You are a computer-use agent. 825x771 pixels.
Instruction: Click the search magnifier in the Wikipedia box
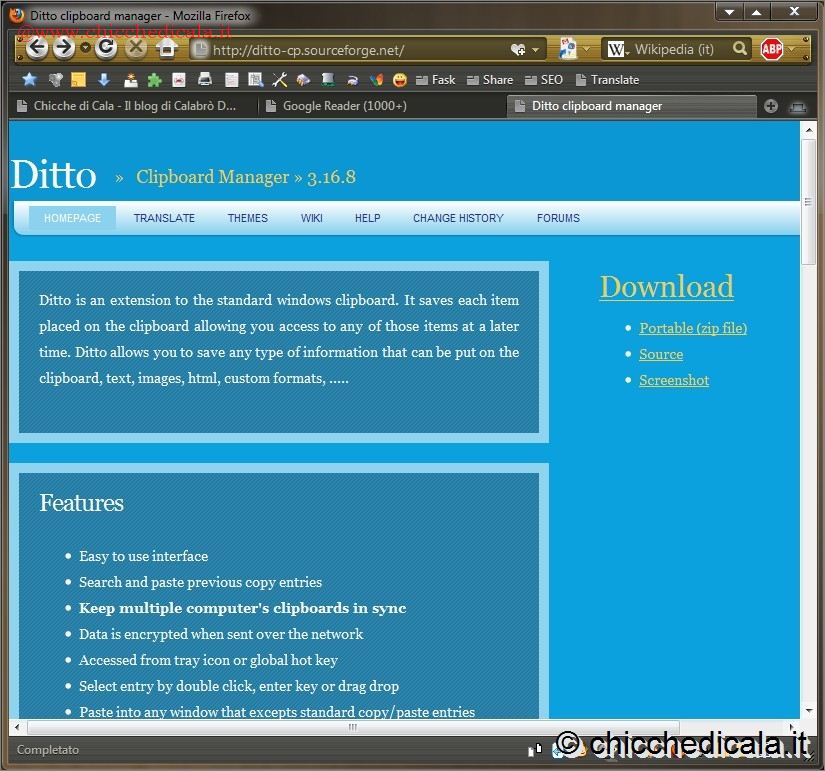[740, 48]
